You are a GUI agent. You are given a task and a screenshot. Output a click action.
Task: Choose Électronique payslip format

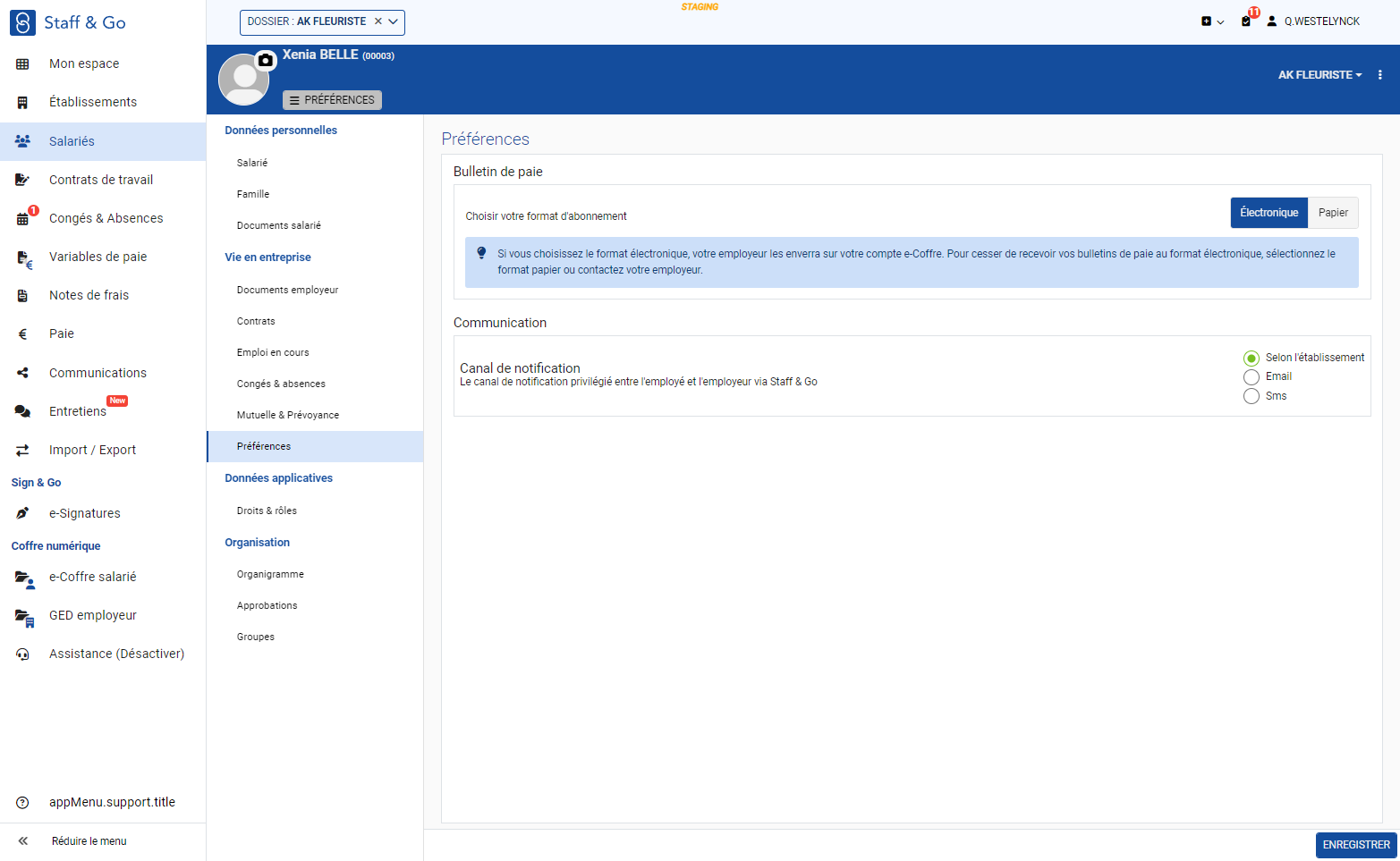point(1268,213)
